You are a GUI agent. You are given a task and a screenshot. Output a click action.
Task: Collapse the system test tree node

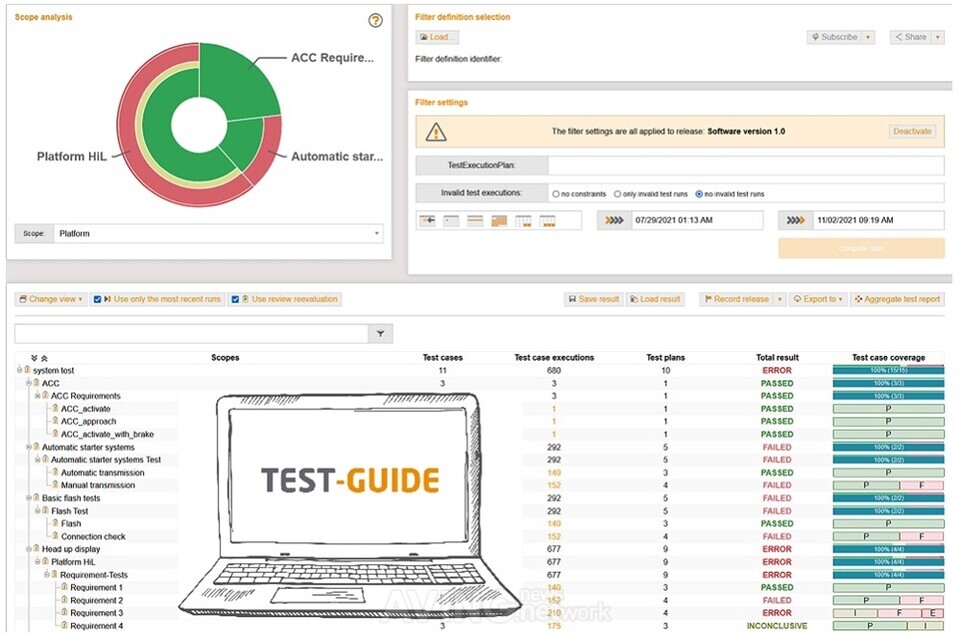coord(20,370)
